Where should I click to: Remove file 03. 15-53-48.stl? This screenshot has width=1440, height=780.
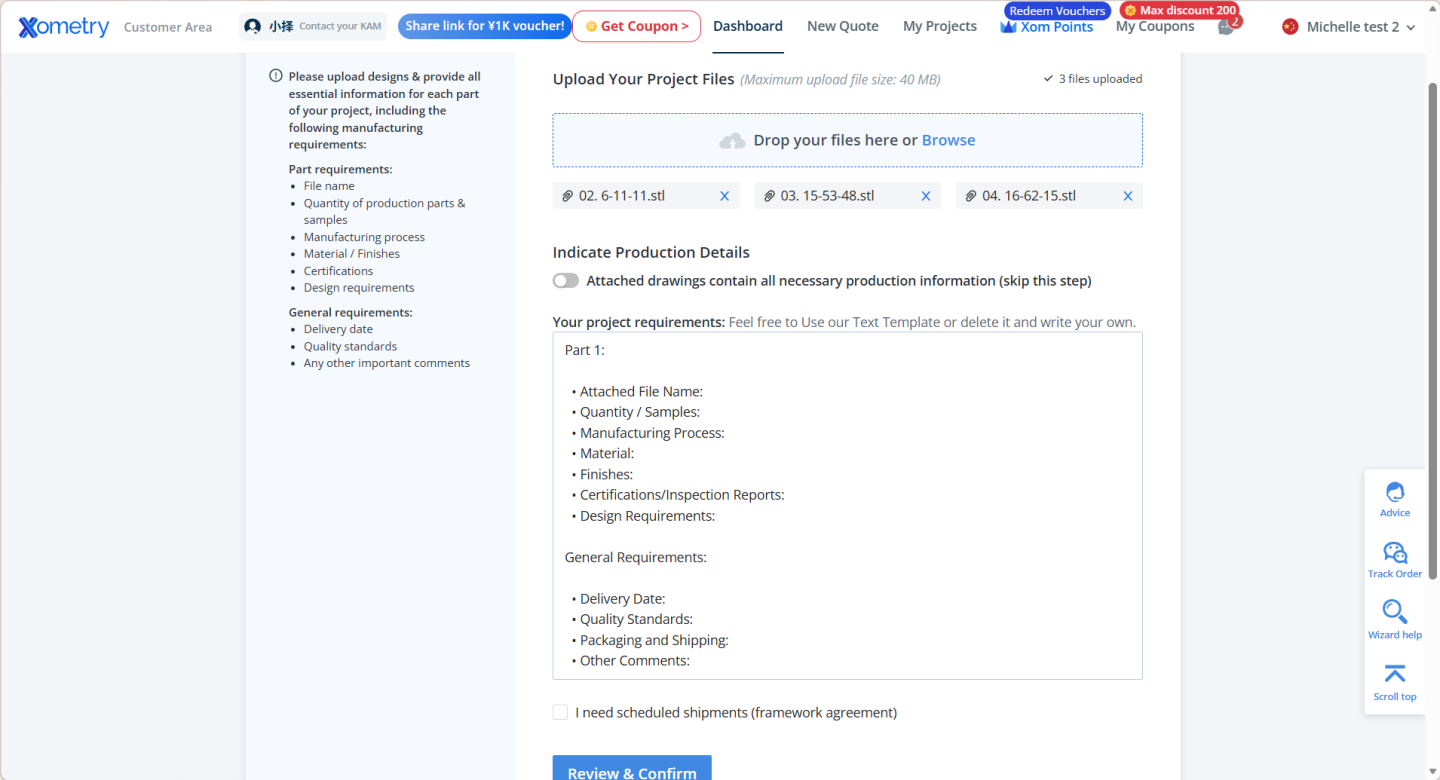(x=926, y=196)
